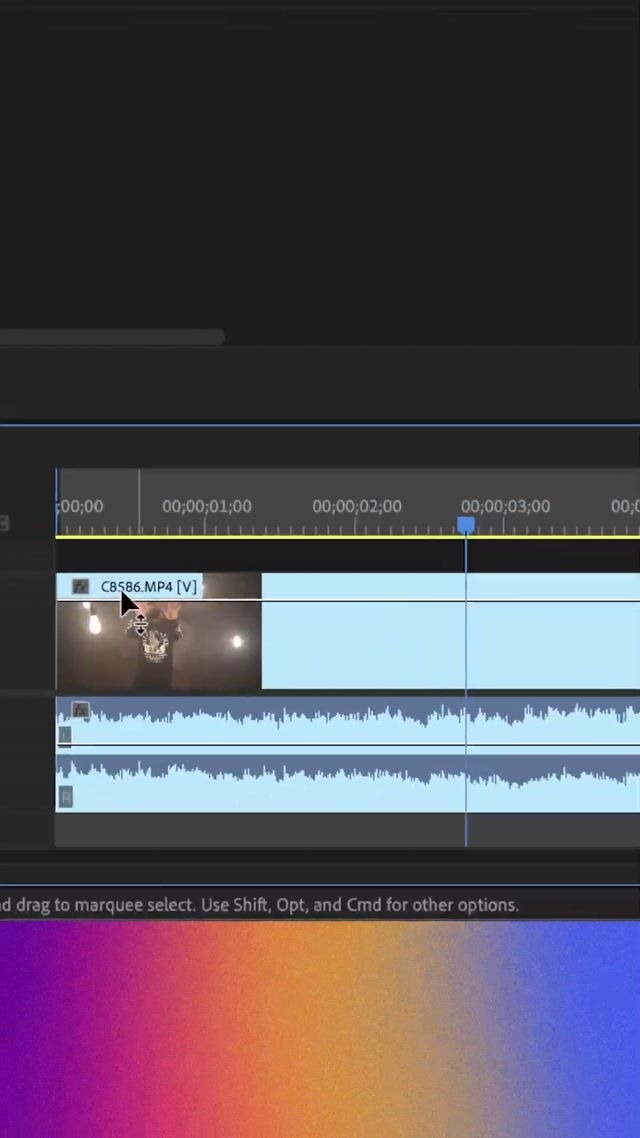Click the empty dark track above the video clip

click(x=300, y=557)
